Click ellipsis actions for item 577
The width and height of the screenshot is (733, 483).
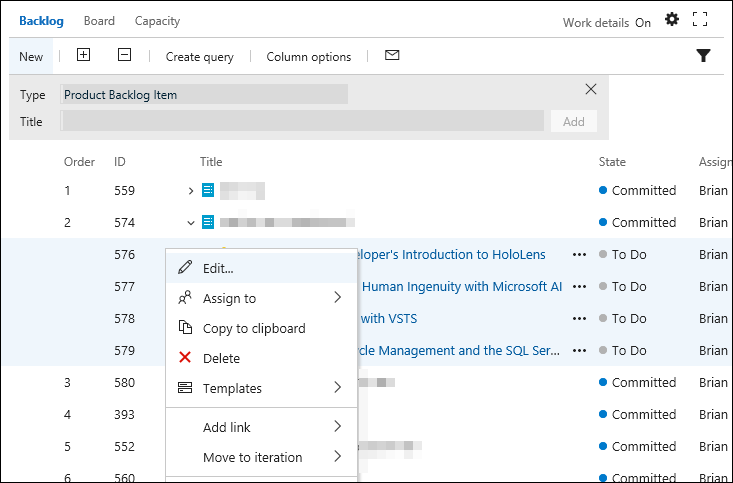[580, 287]
